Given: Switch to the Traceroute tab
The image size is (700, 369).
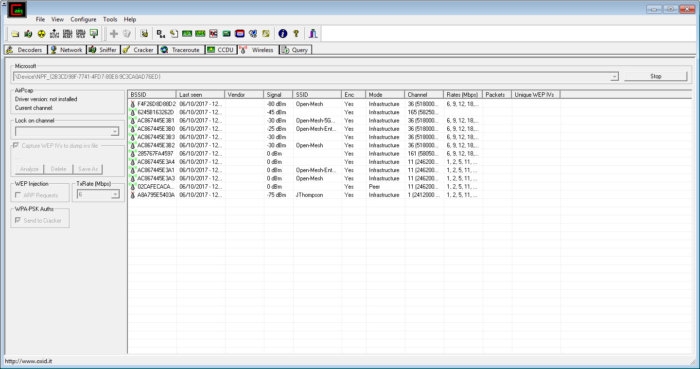Looking at the screenshot, I should coord(181,50).
